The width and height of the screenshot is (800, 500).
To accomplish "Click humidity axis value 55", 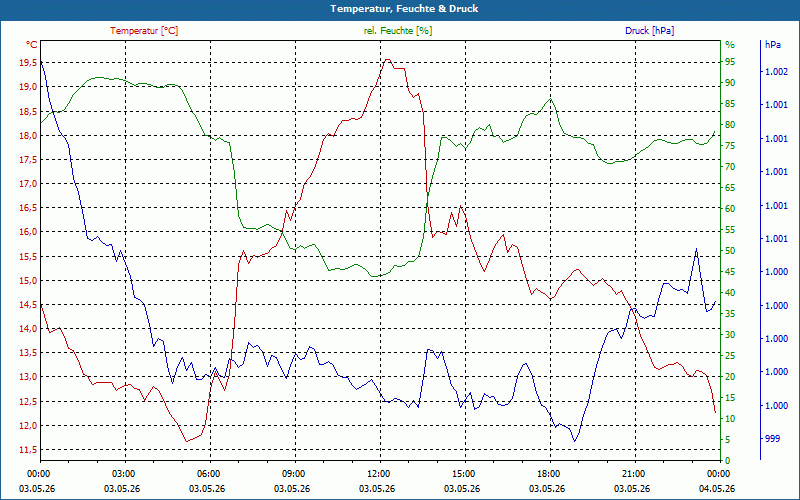I will (730, 230).
